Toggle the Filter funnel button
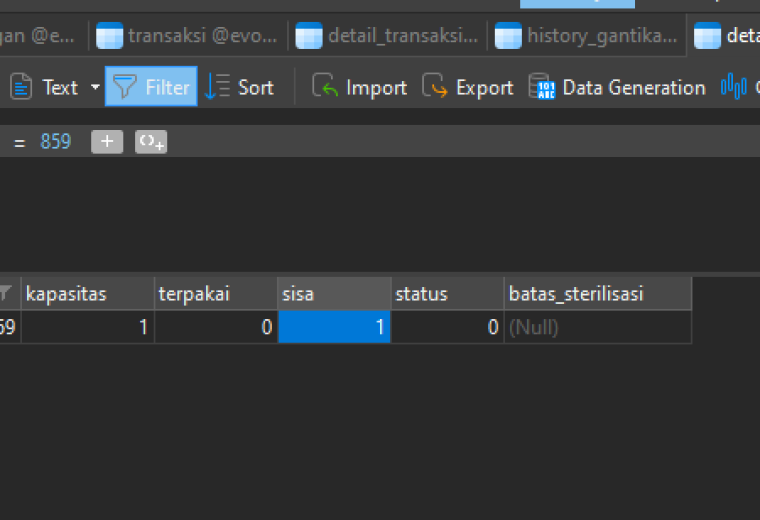Image resolution: width=760 pixels, height=520 pixels. pos(151,87)
